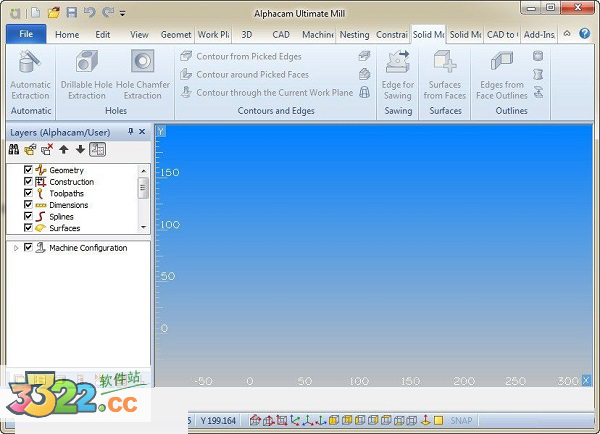Image resolution: width=600 pixels, height=434 pixels.
Task: Choose Contour around Picked Faces
Action: click(245, 74)
